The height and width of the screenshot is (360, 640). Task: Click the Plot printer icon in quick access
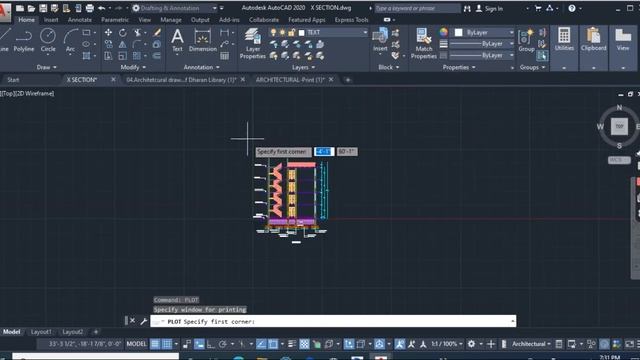pos(90,8)
